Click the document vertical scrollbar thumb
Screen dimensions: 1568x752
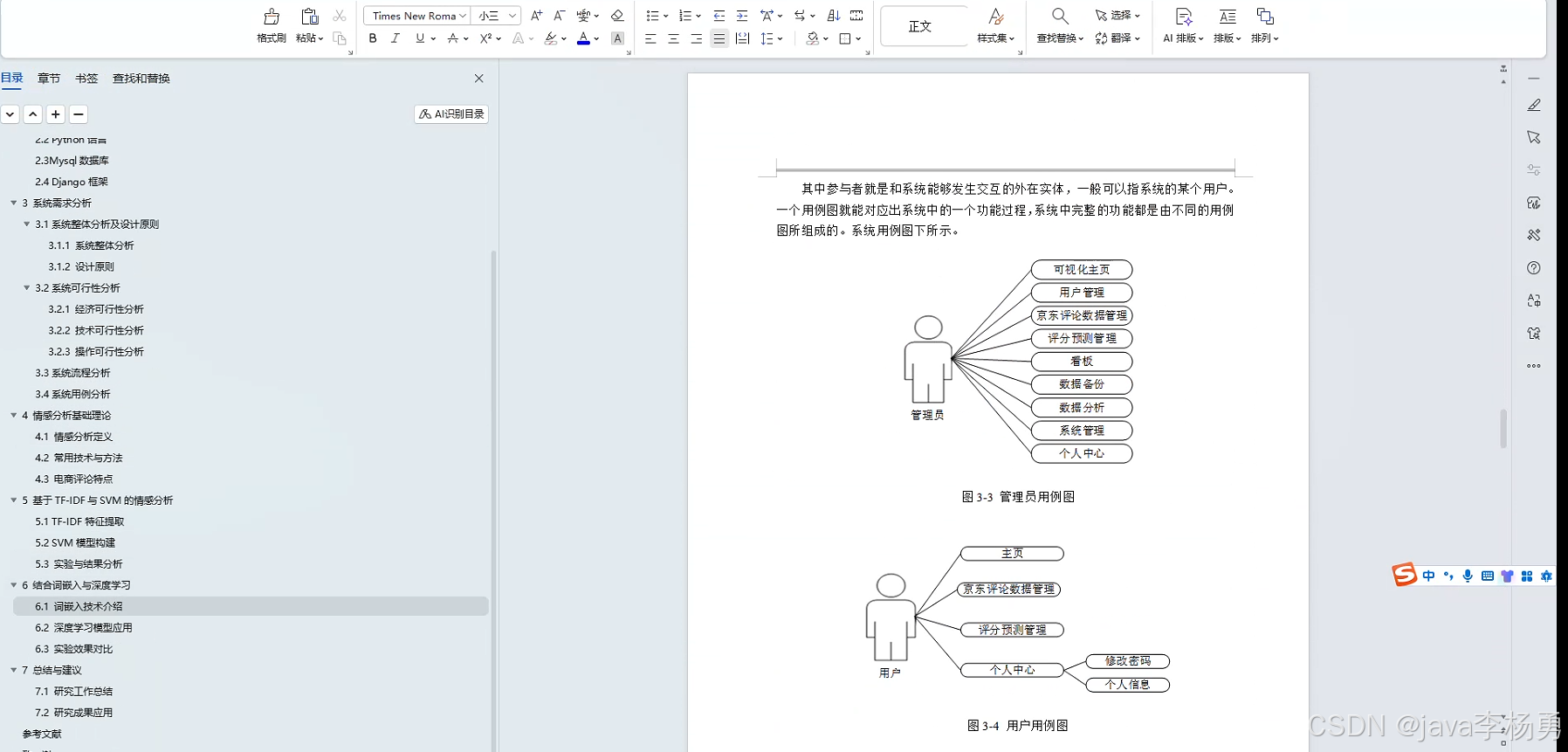[1503, 428]
